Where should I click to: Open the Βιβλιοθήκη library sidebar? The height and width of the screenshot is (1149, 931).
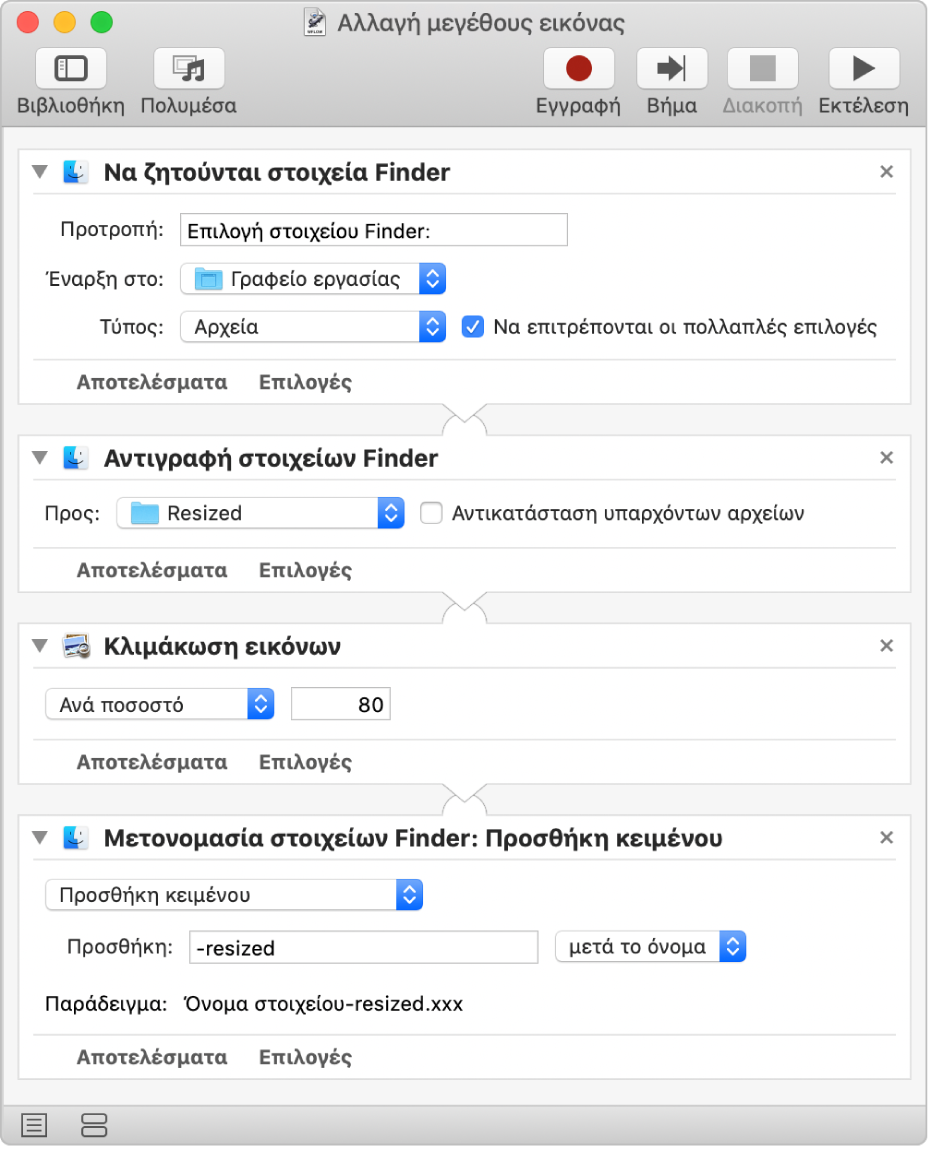pos(70,69)
